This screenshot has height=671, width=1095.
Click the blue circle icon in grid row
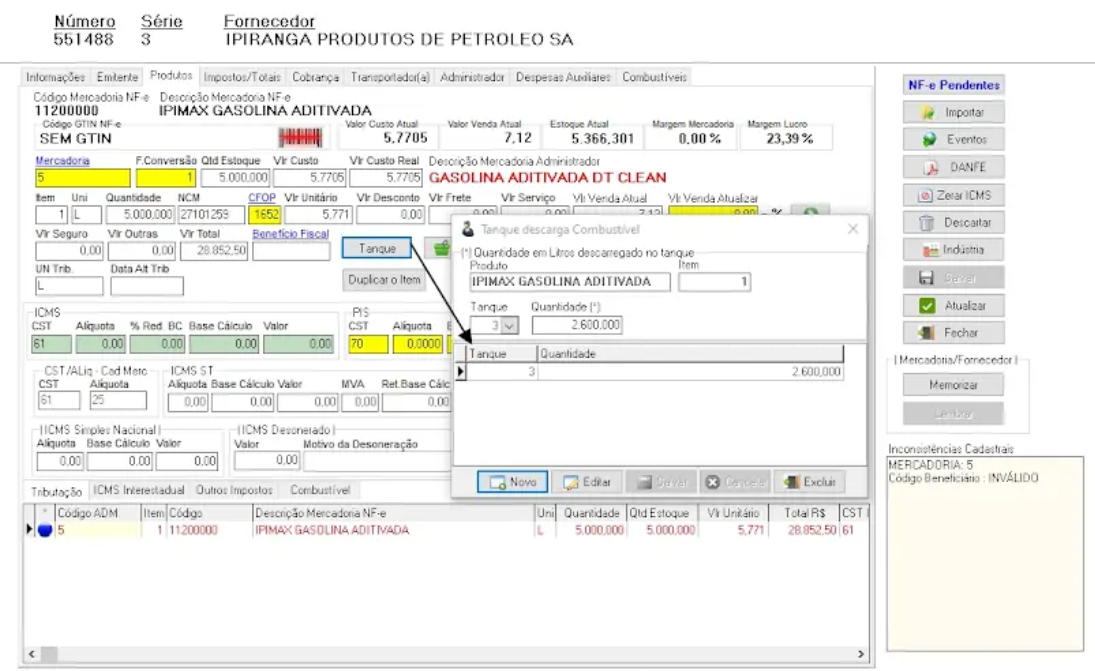45,530
